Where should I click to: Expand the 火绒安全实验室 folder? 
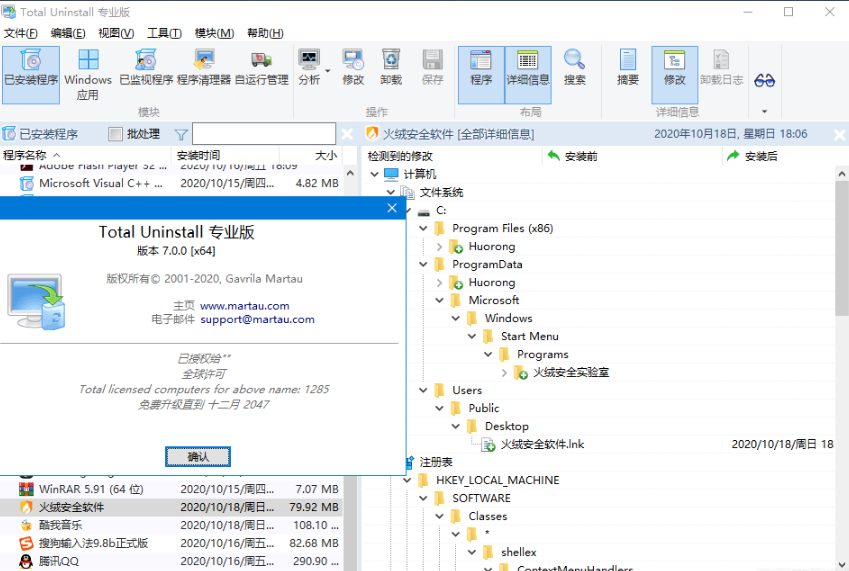pyautogui.click(x=504, y=372)
